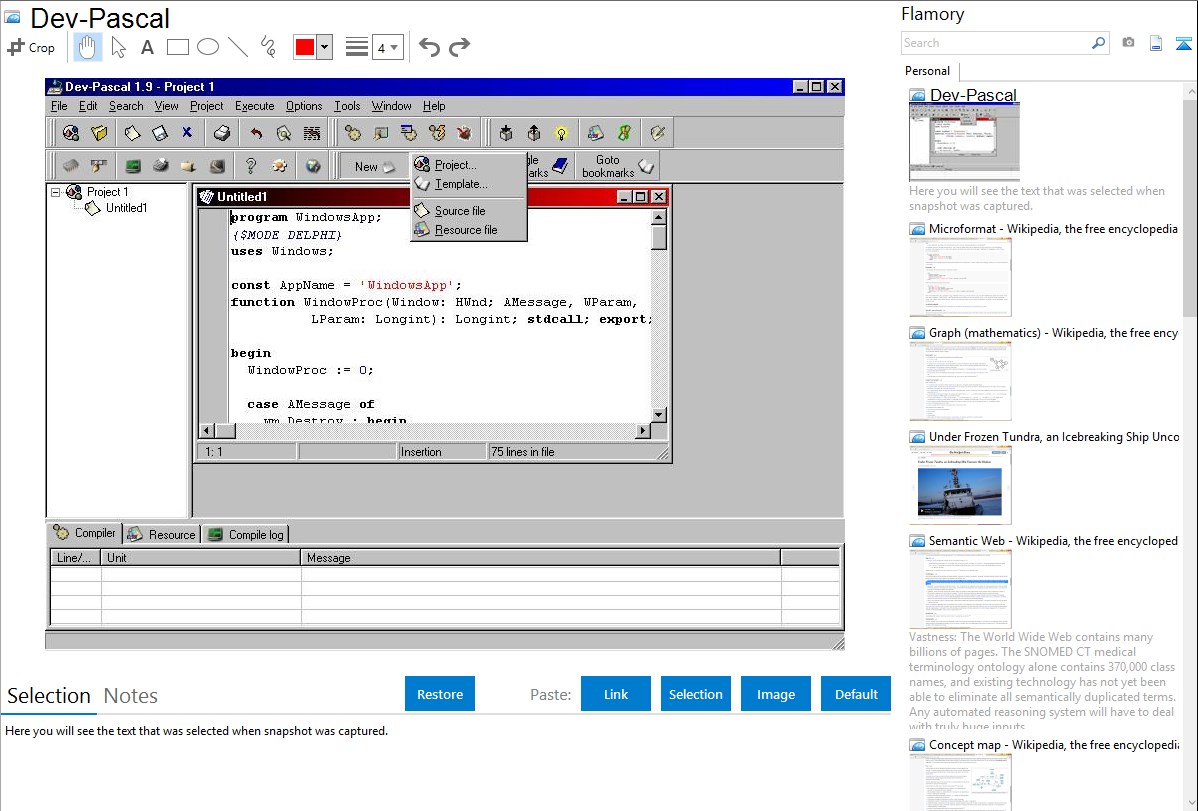Viewport: 1198px width, 811px height.
Task: Switch to the Notes tab
Action: point(131,696)
